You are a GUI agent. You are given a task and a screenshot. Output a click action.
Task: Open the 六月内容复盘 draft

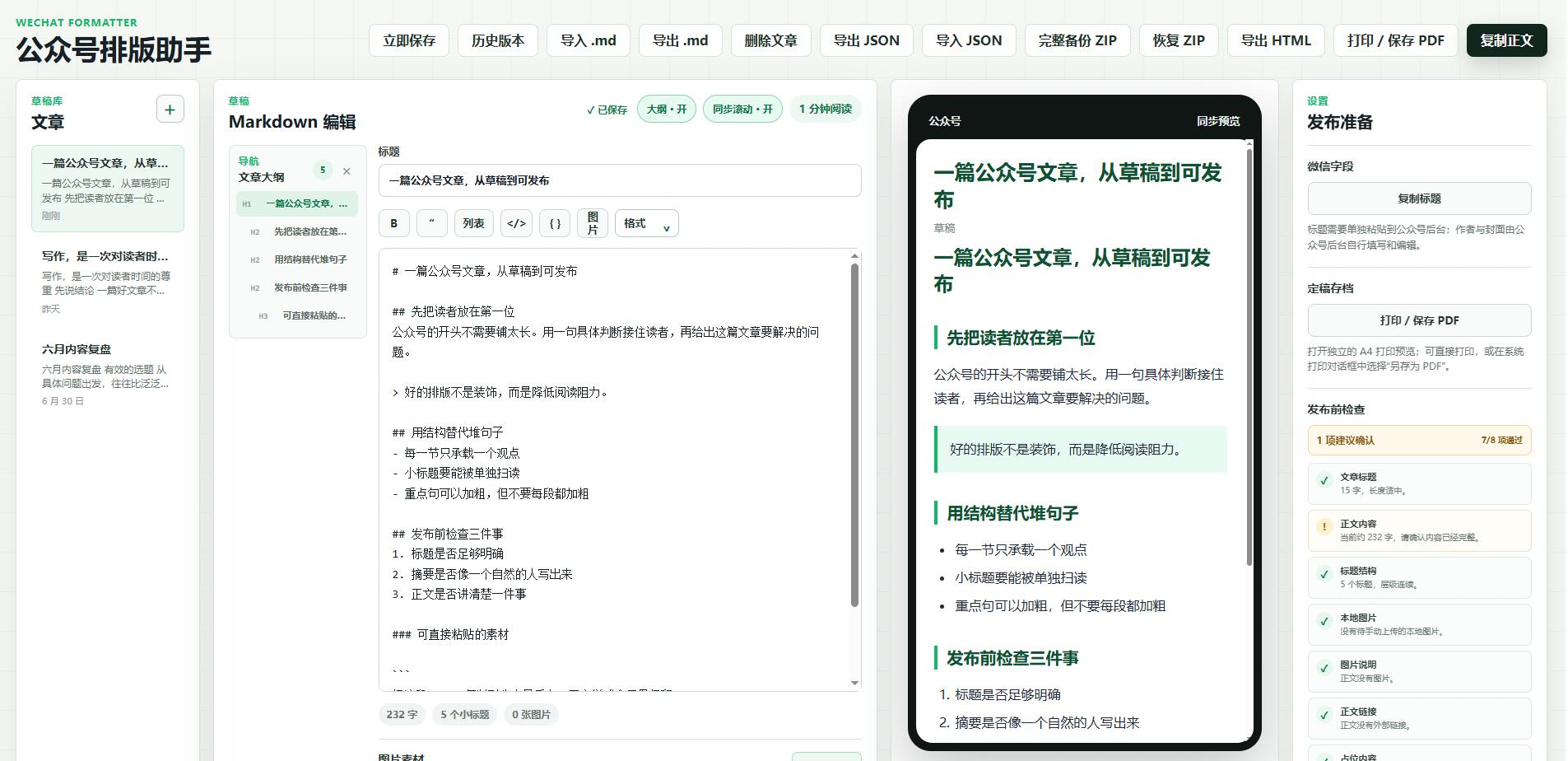108,375
